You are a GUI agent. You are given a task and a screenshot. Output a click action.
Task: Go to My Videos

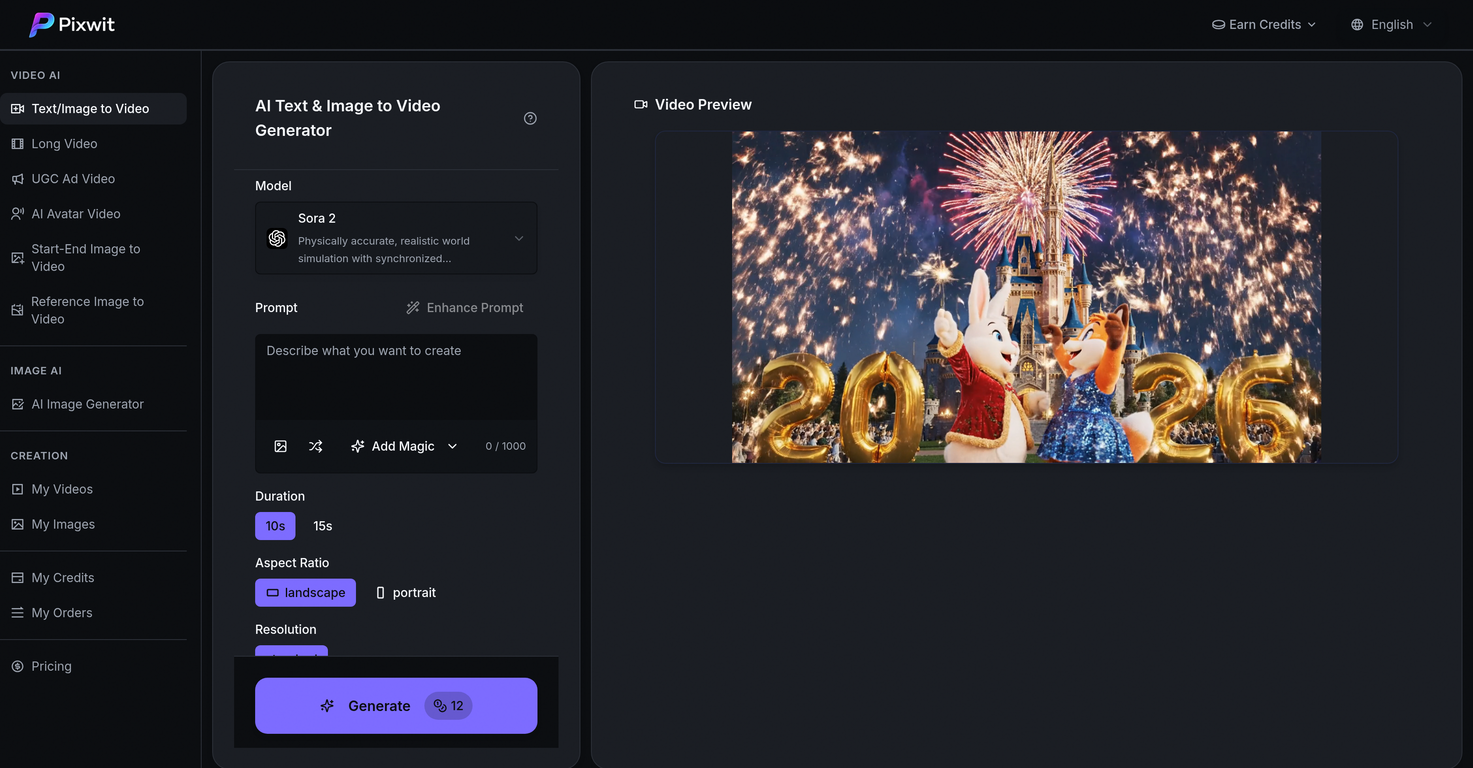click(x=93, y=489)
